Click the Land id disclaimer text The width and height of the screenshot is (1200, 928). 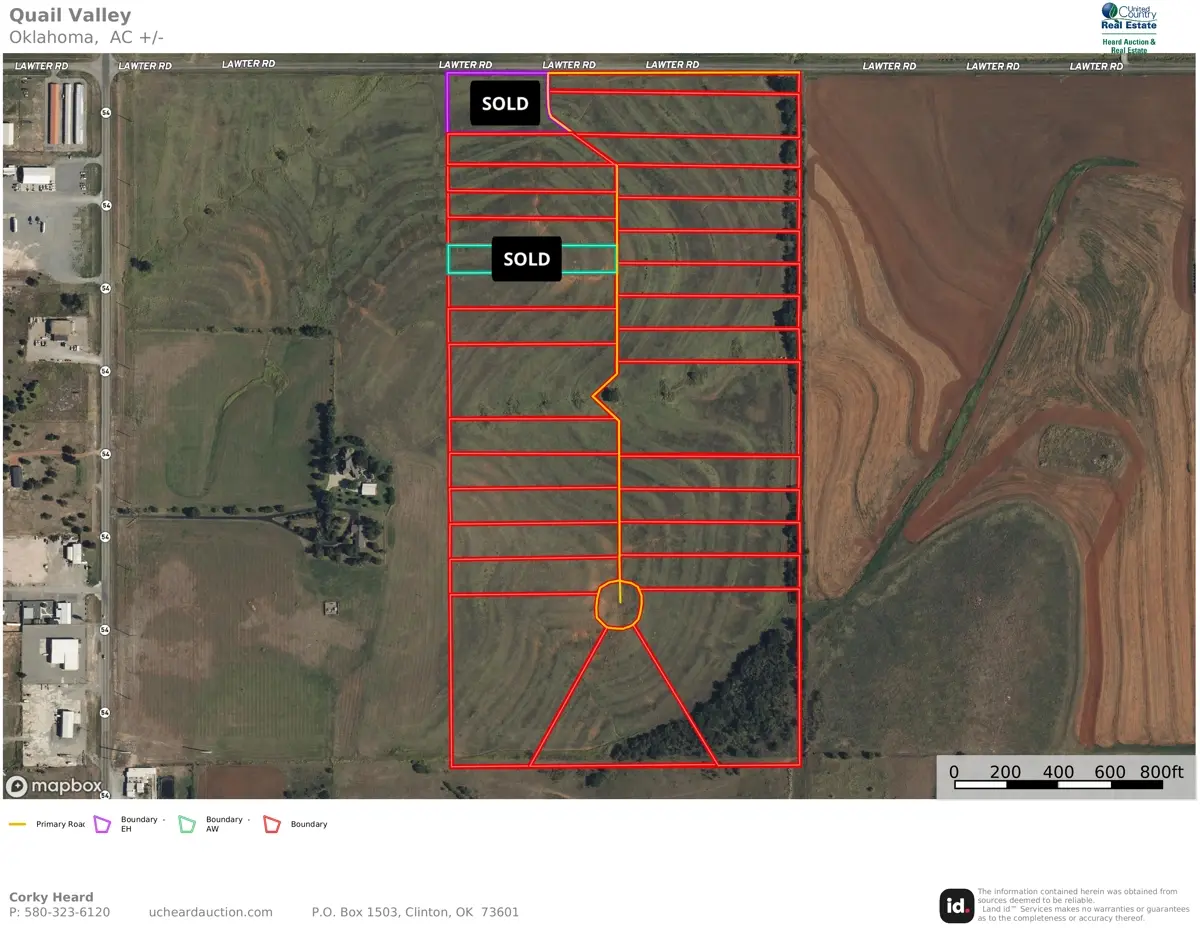[1077, 905]
